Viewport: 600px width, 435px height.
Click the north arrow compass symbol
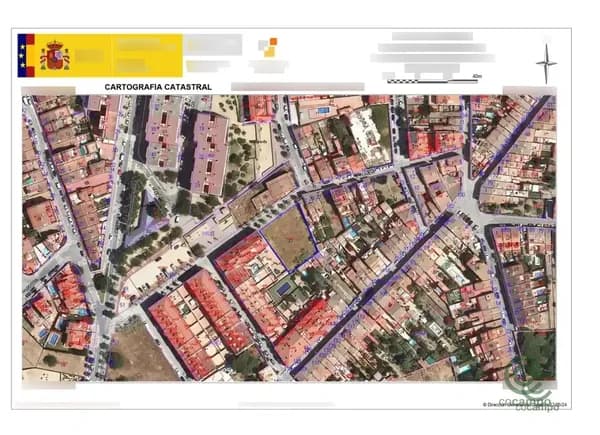[x=546, y=63]
